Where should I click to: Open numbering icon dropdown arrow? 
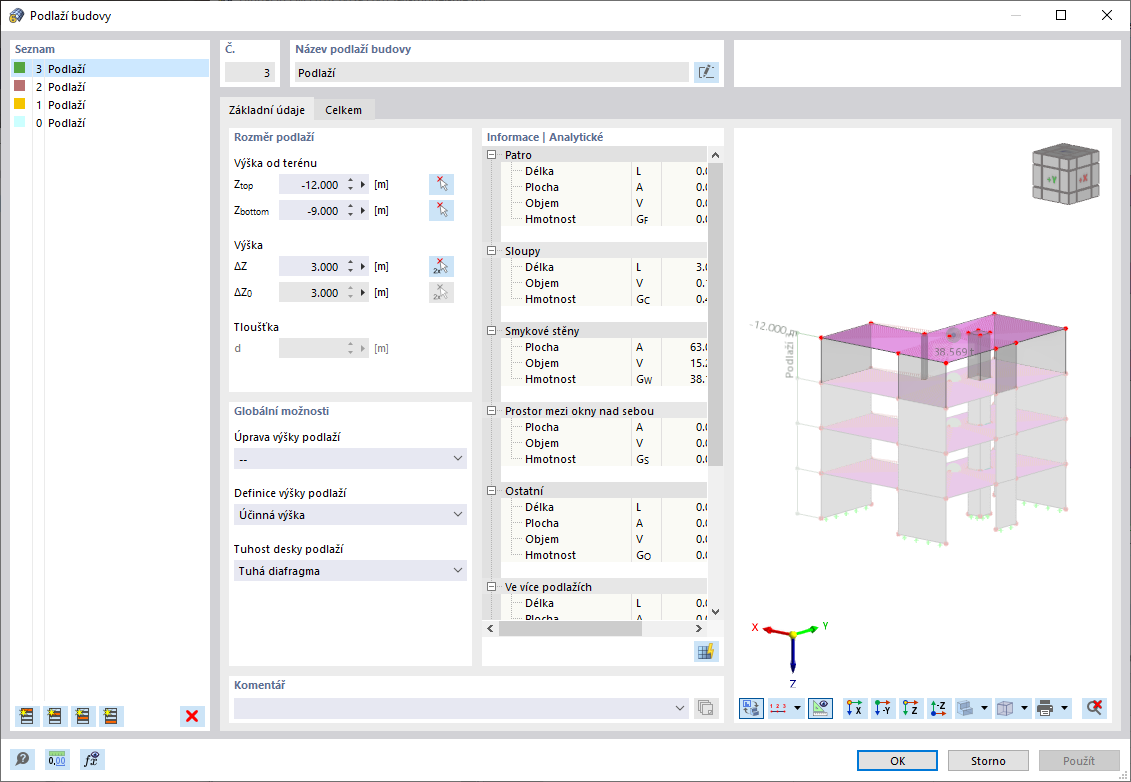tap(797, 708)
